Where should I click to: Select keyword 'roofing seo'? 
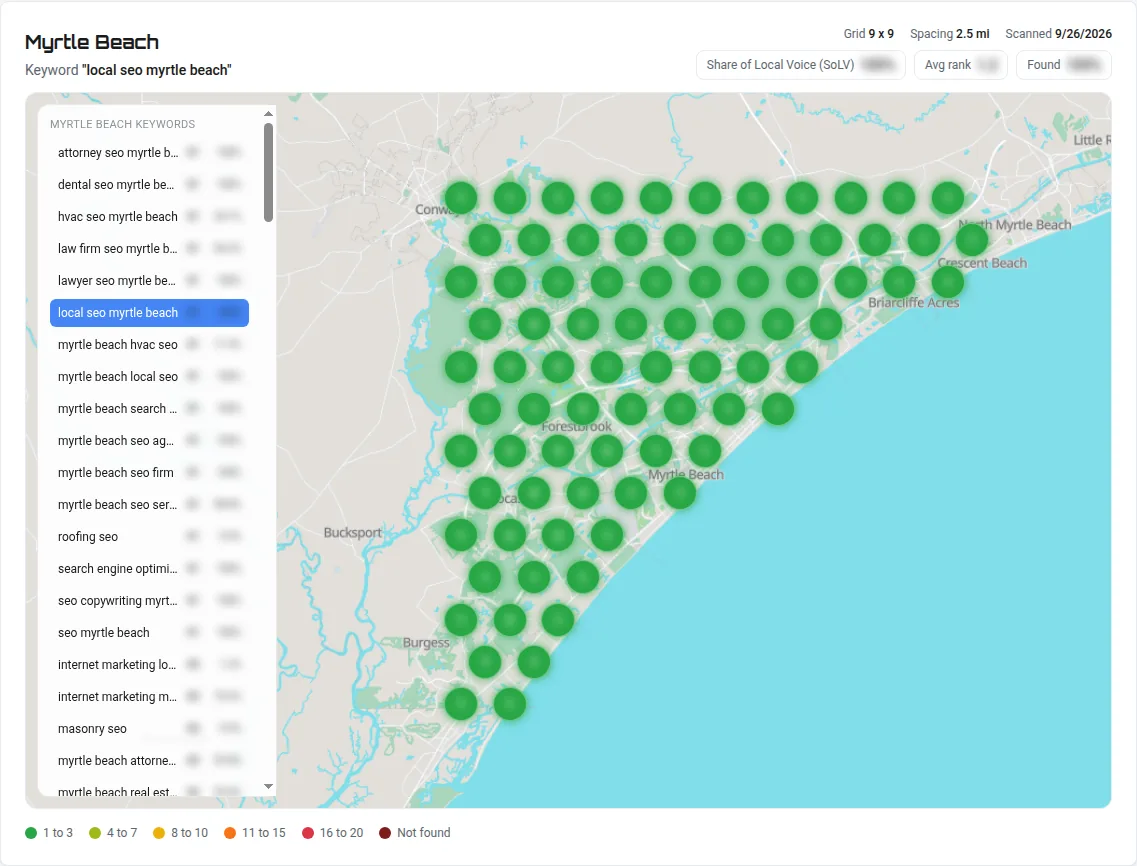coord(149,536)
